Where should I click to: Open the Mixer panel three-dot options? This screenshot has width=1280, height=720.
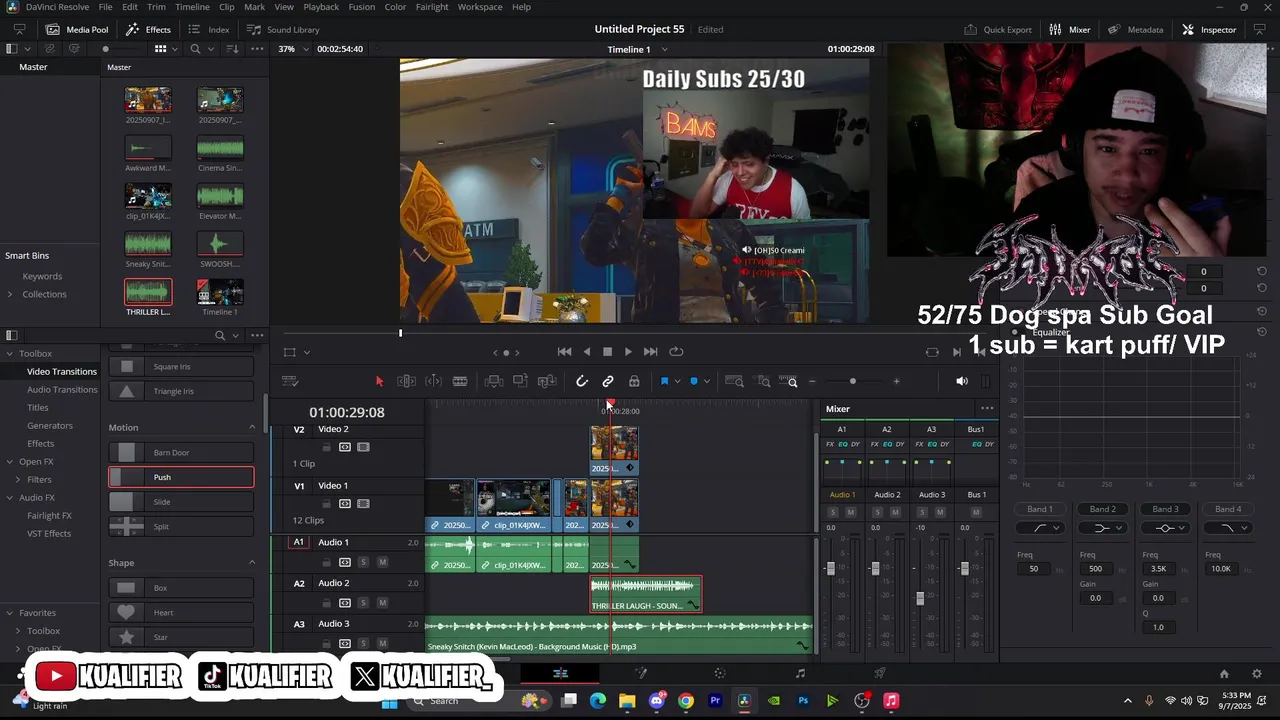[987, 408]
